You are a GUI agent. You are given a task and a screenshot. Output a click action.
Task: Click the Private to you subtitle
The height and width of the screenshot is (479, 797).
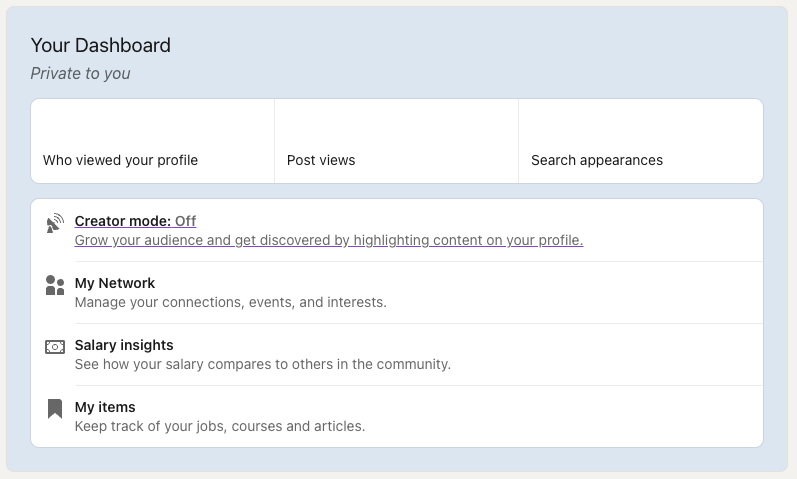point(80,73)
